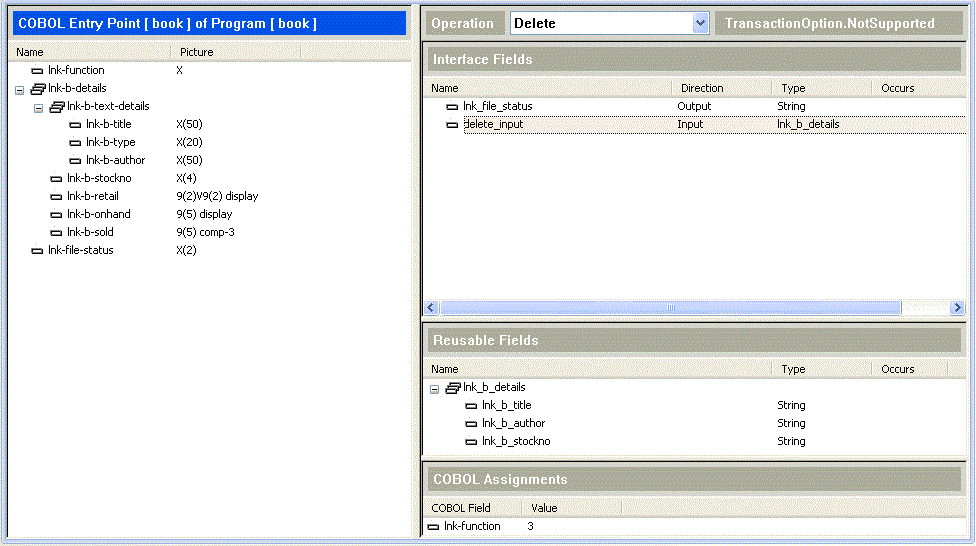Click the Direction column header in Interface Fields
The height and width of the screenshot is (546, 976).
702,88
